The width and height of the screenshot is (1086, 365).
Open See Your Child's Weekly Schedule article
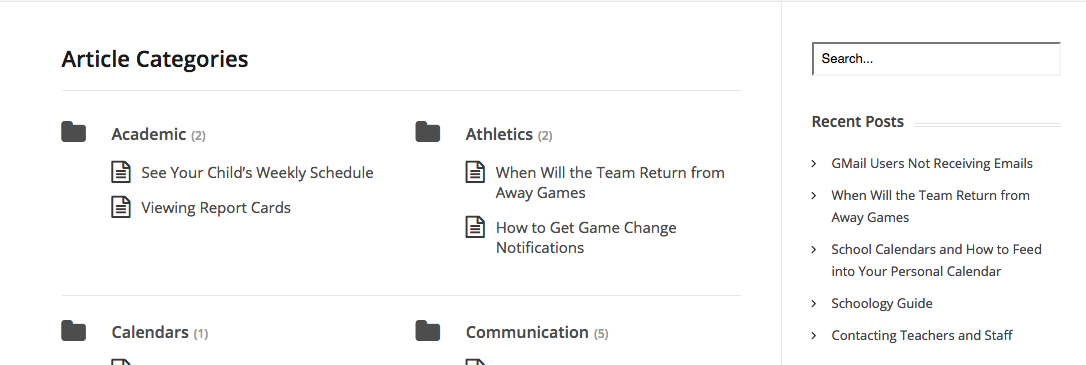pos(257,172)
